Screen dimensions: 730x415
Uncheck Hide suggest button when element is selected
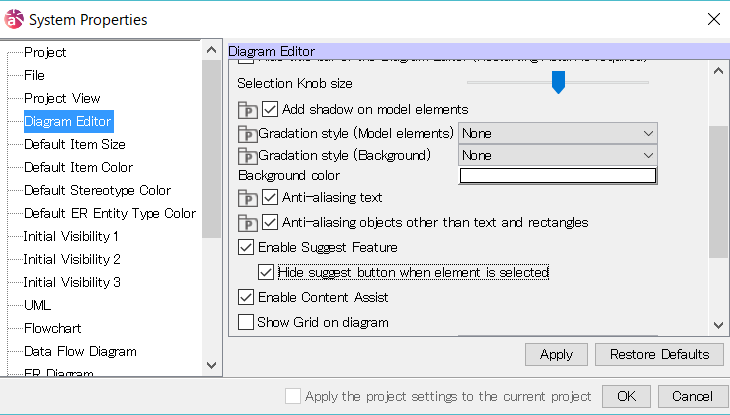pos(266,272)
